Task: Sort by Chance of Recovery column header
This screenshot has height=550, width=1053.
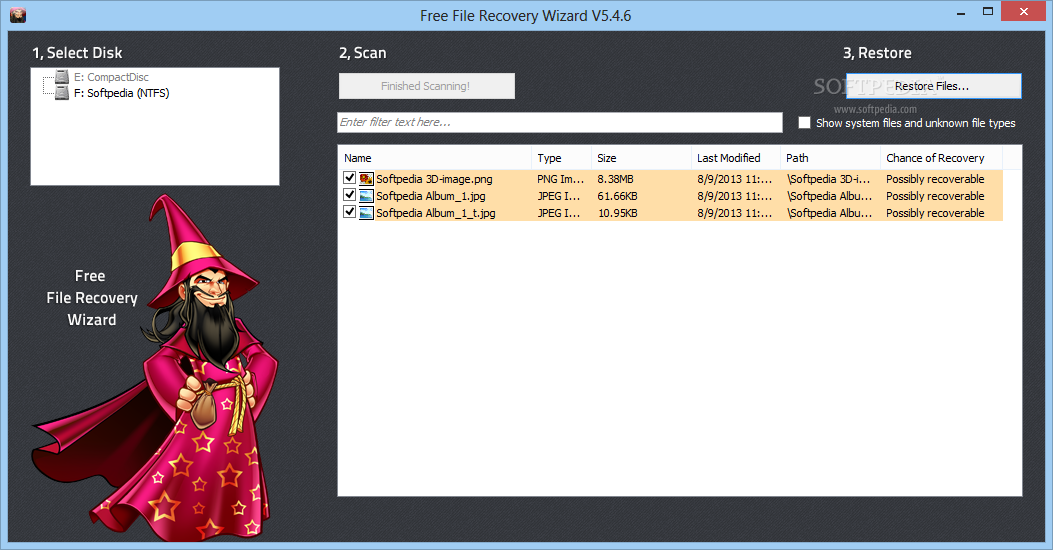Action: (942, 158)
